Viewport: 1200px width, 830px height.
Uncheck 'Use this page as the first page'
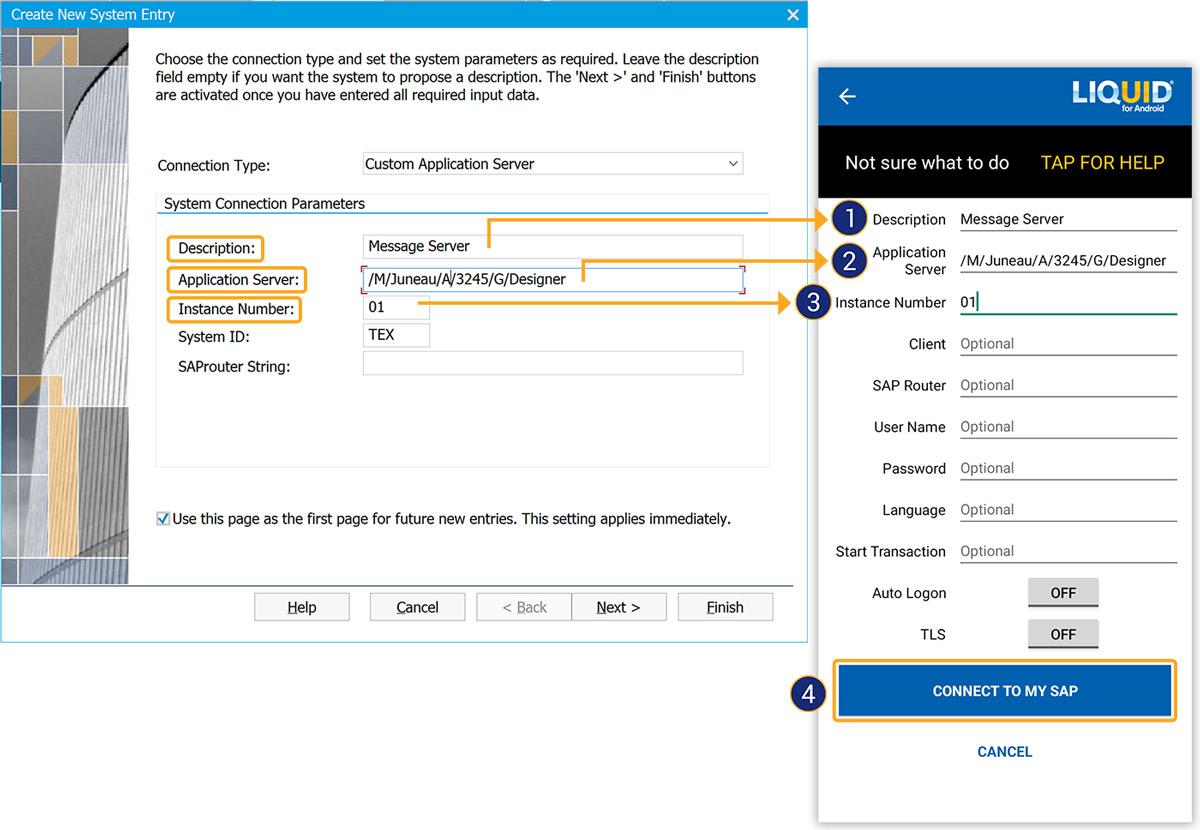[163, 519]
